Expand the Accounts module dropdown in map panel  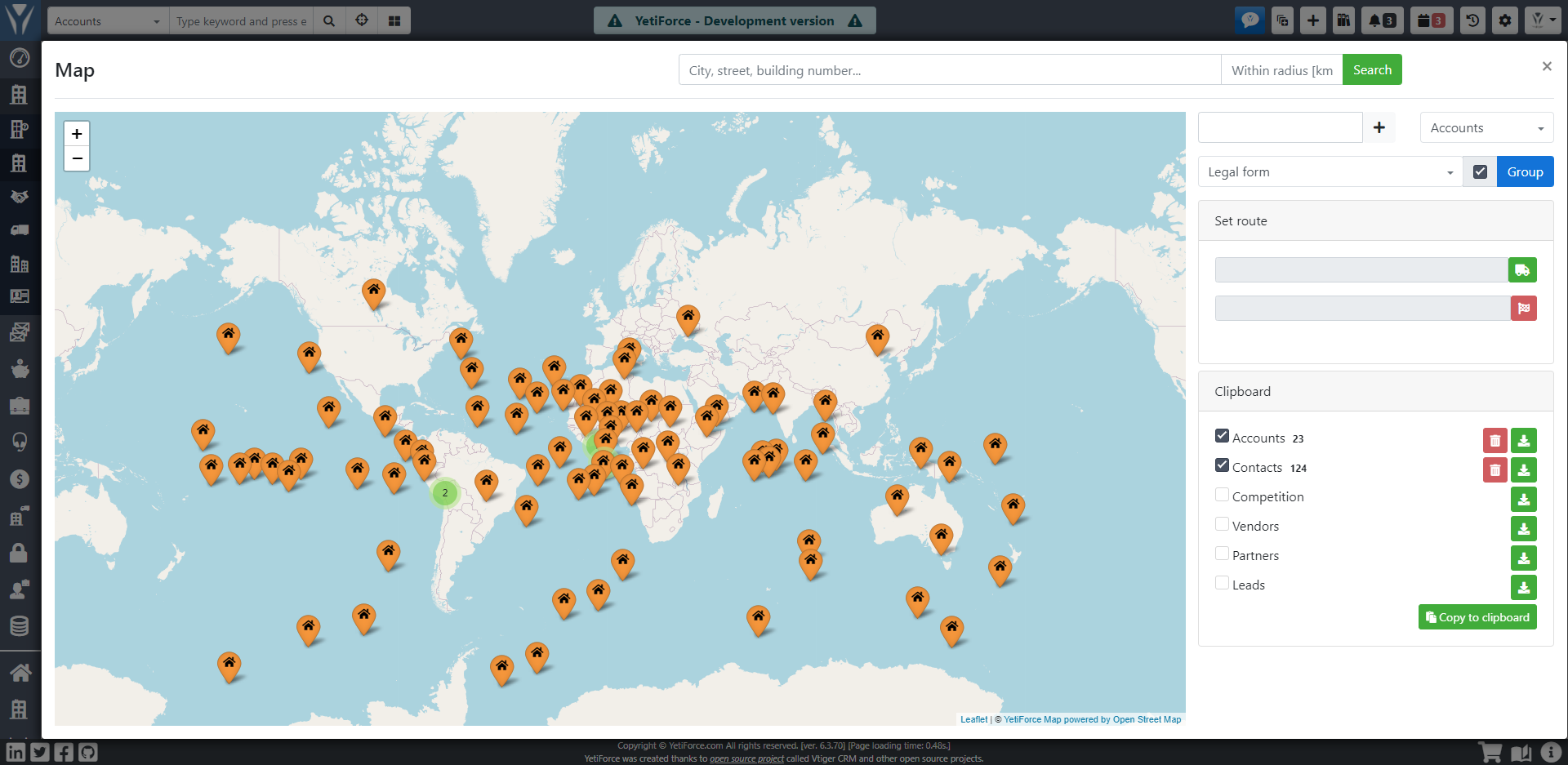pyautogui.click(x=1486, y=128)
